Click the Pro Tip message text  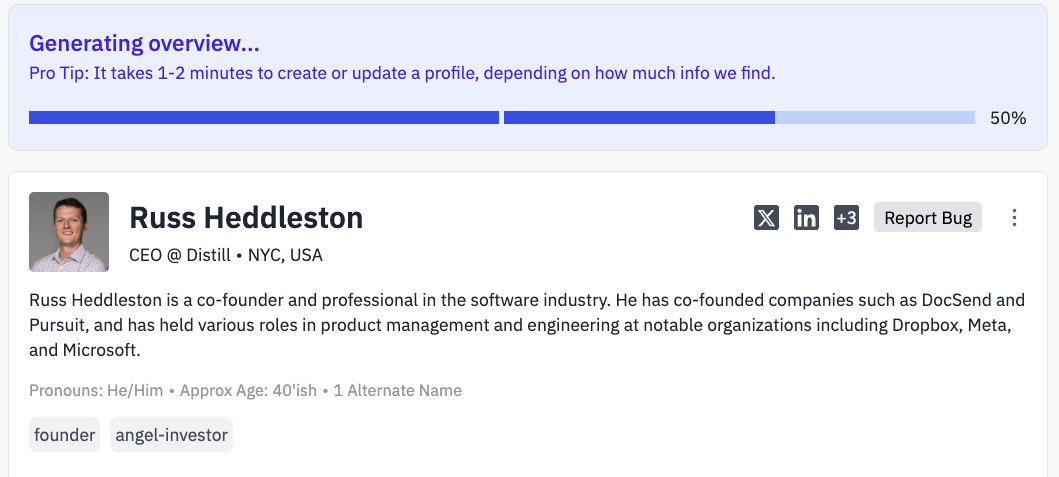click(x=402, y=73)
